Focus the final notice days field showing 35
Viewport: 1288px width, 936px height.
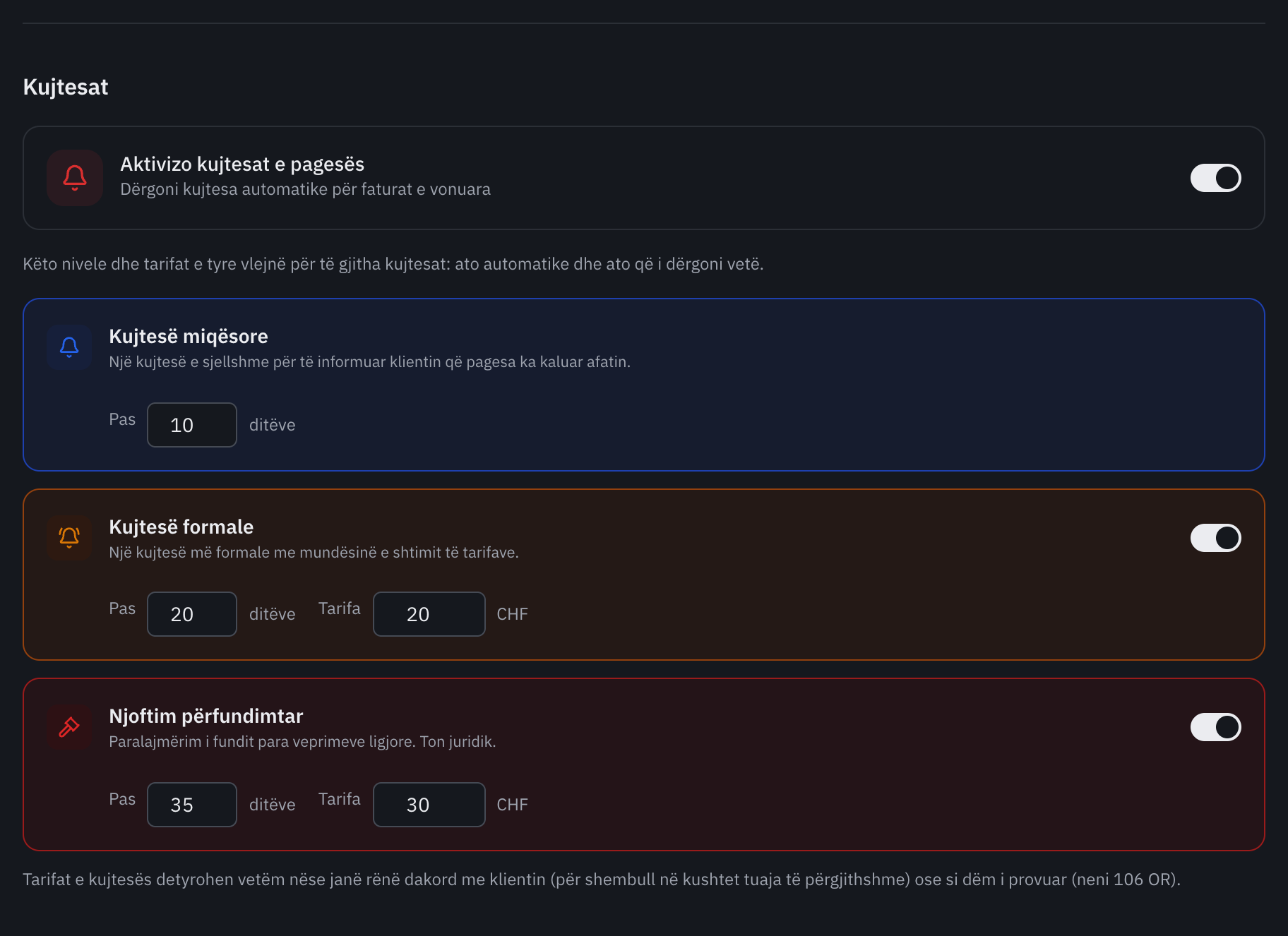(192, 805)
